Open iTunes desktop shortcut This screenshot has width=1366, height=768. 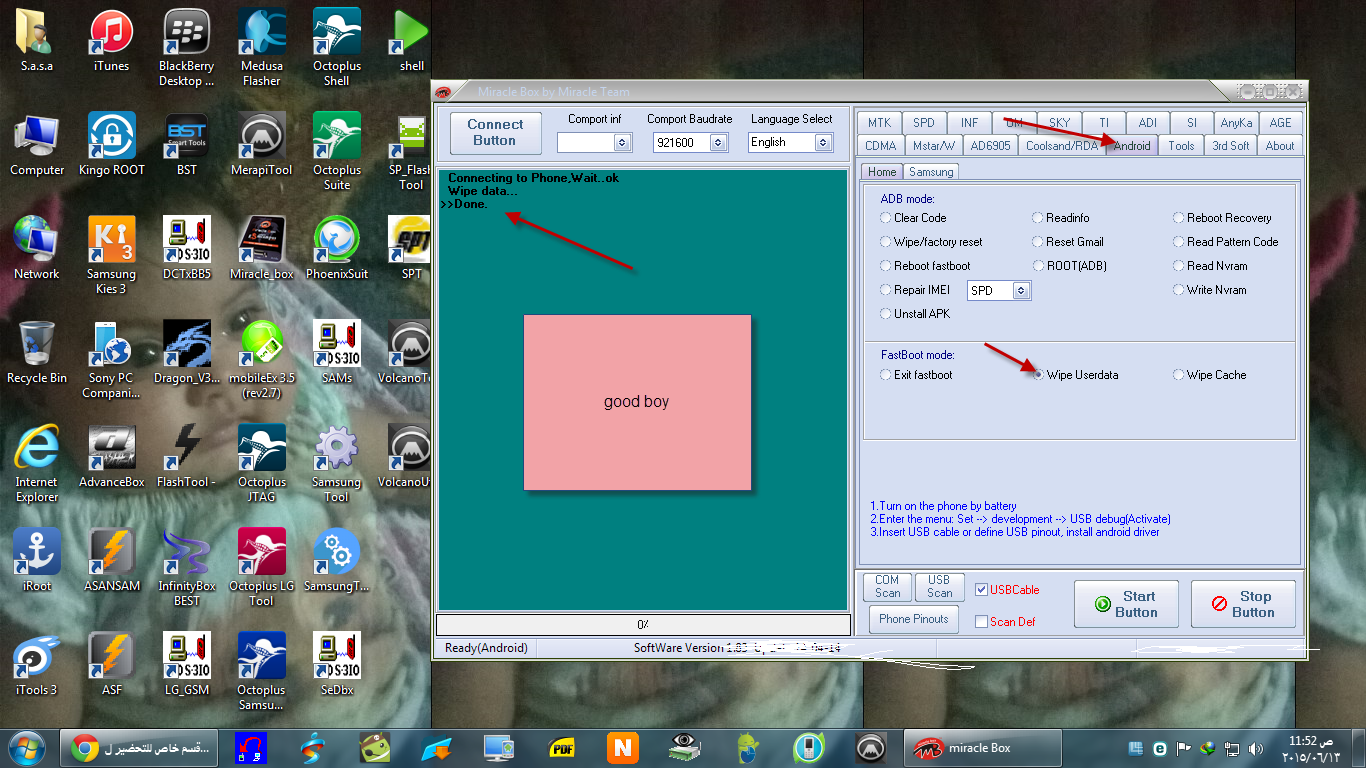[x=111, y=41]
